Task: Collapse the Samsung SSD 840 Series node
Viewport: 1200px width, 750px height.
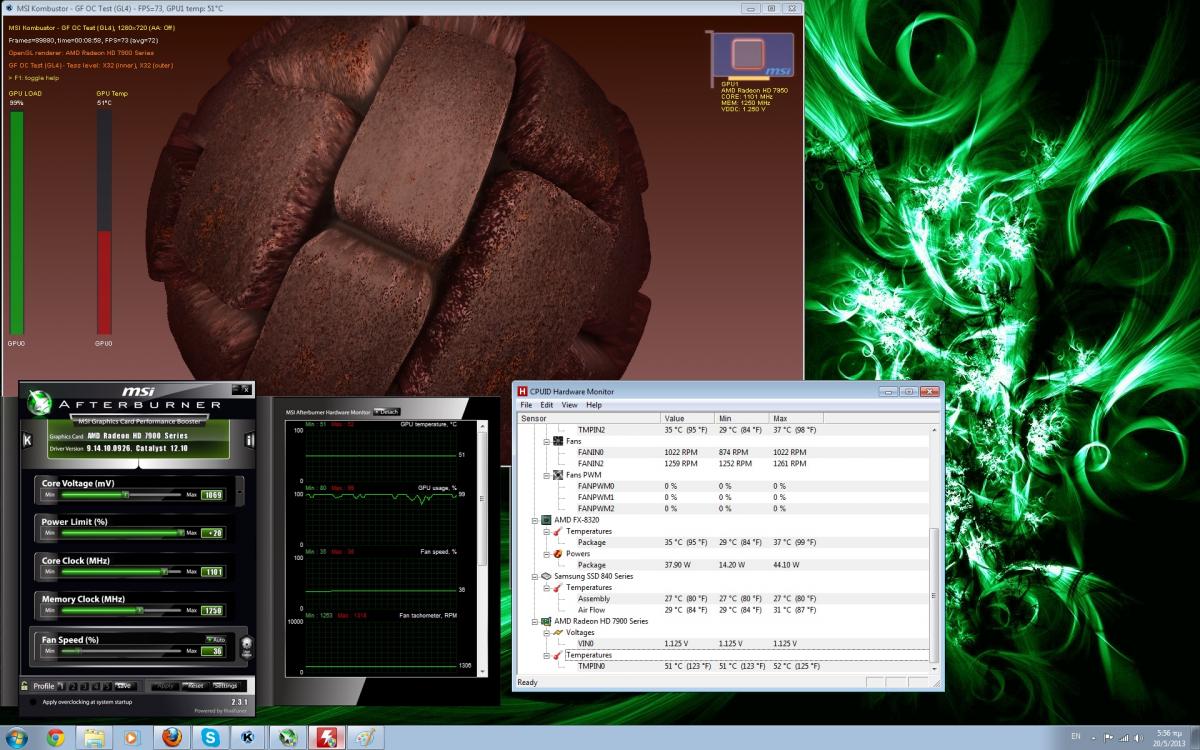Action: (x=535, y=576)
